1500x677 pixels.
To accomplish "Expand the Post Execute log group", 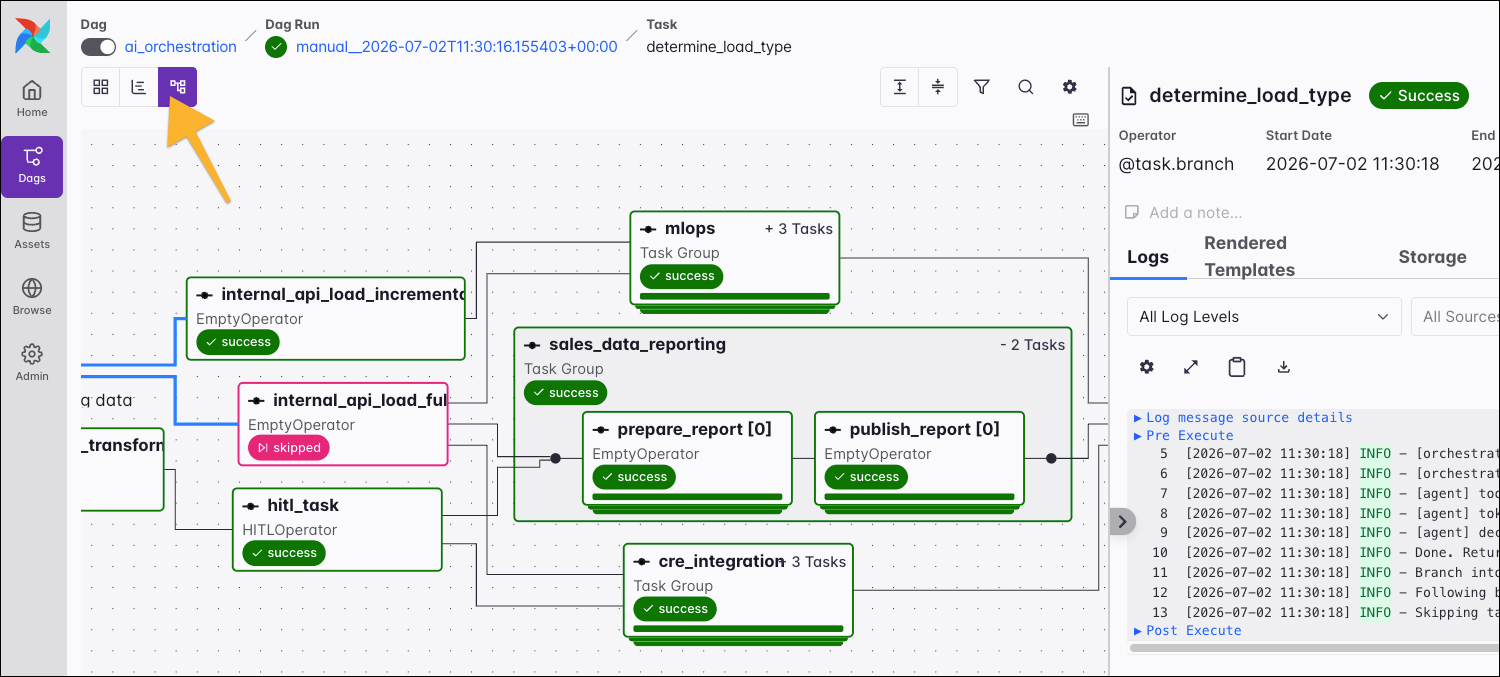I will click(x=1187, y=630).
